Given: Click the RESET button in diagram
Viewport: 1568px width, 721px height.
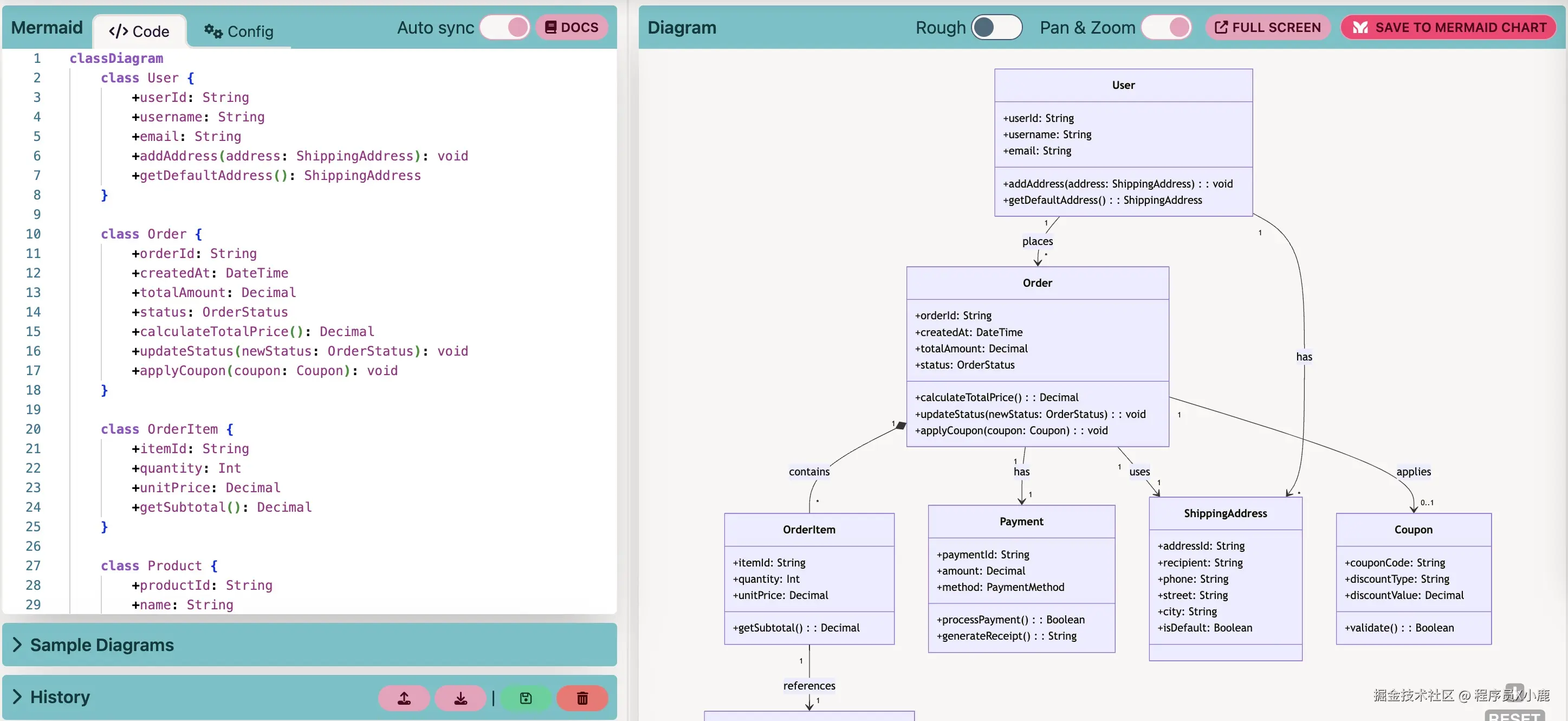Looking at the screenshot, I should pos(1515,716).
